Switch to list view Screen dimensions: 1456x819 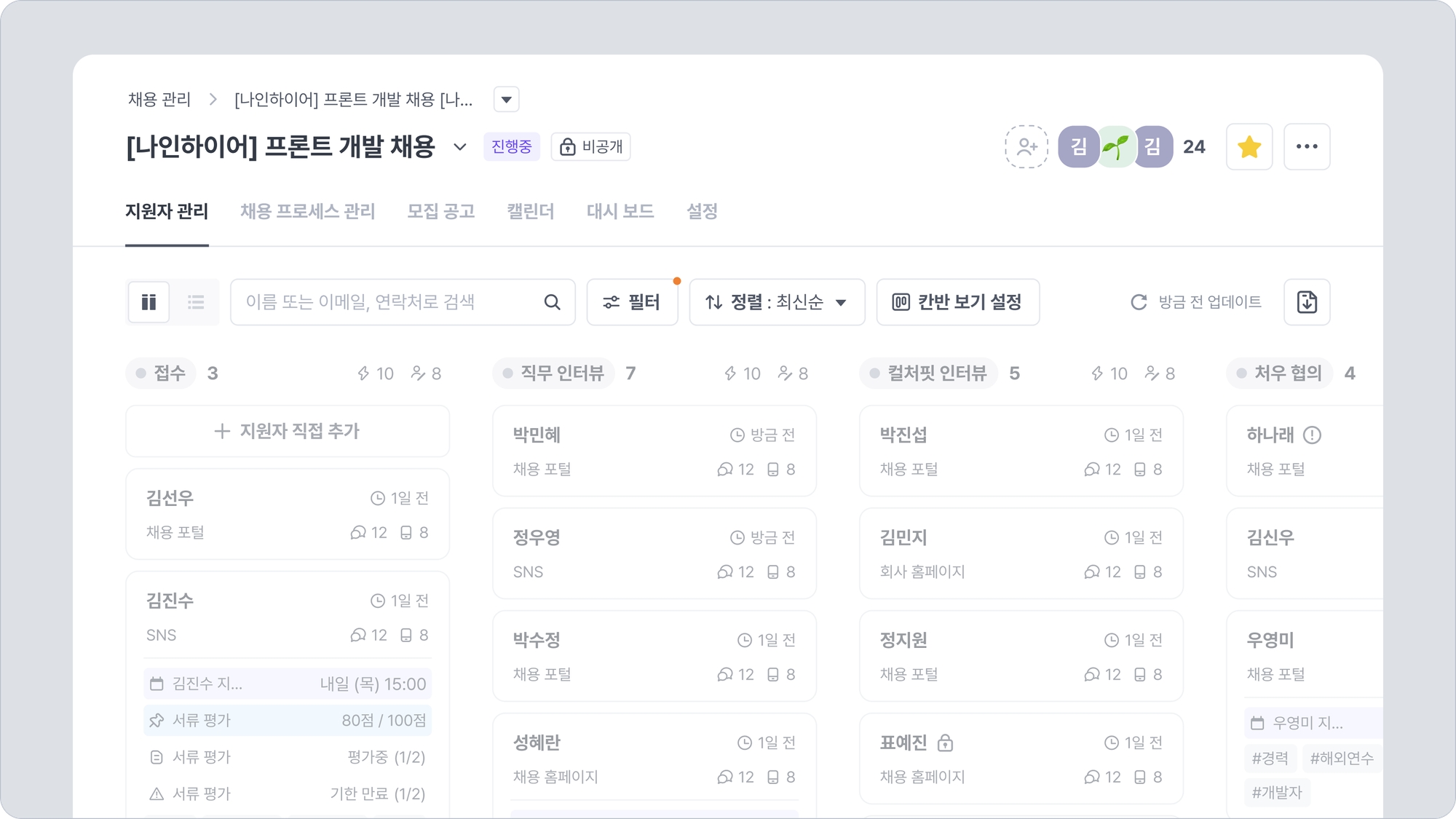click(196, 302)
